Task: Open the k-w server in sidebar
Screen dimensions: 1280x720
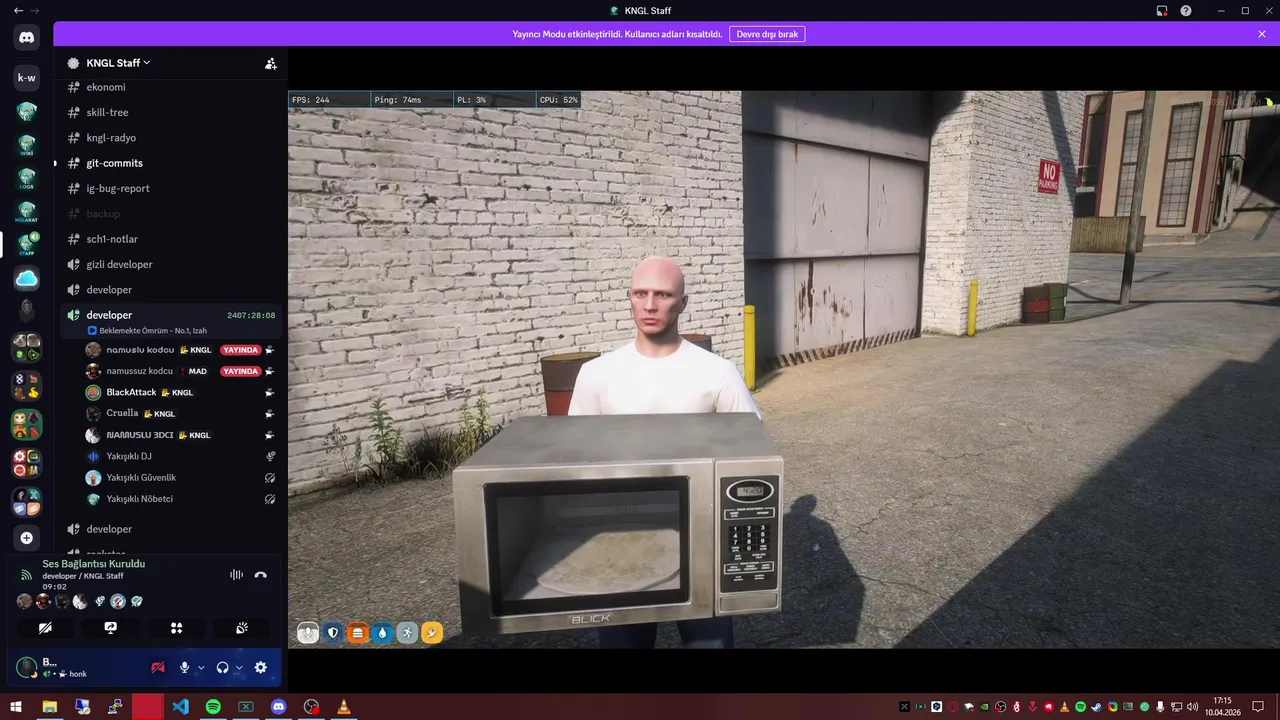Action: pyautogui.click(x=27, y=78)
